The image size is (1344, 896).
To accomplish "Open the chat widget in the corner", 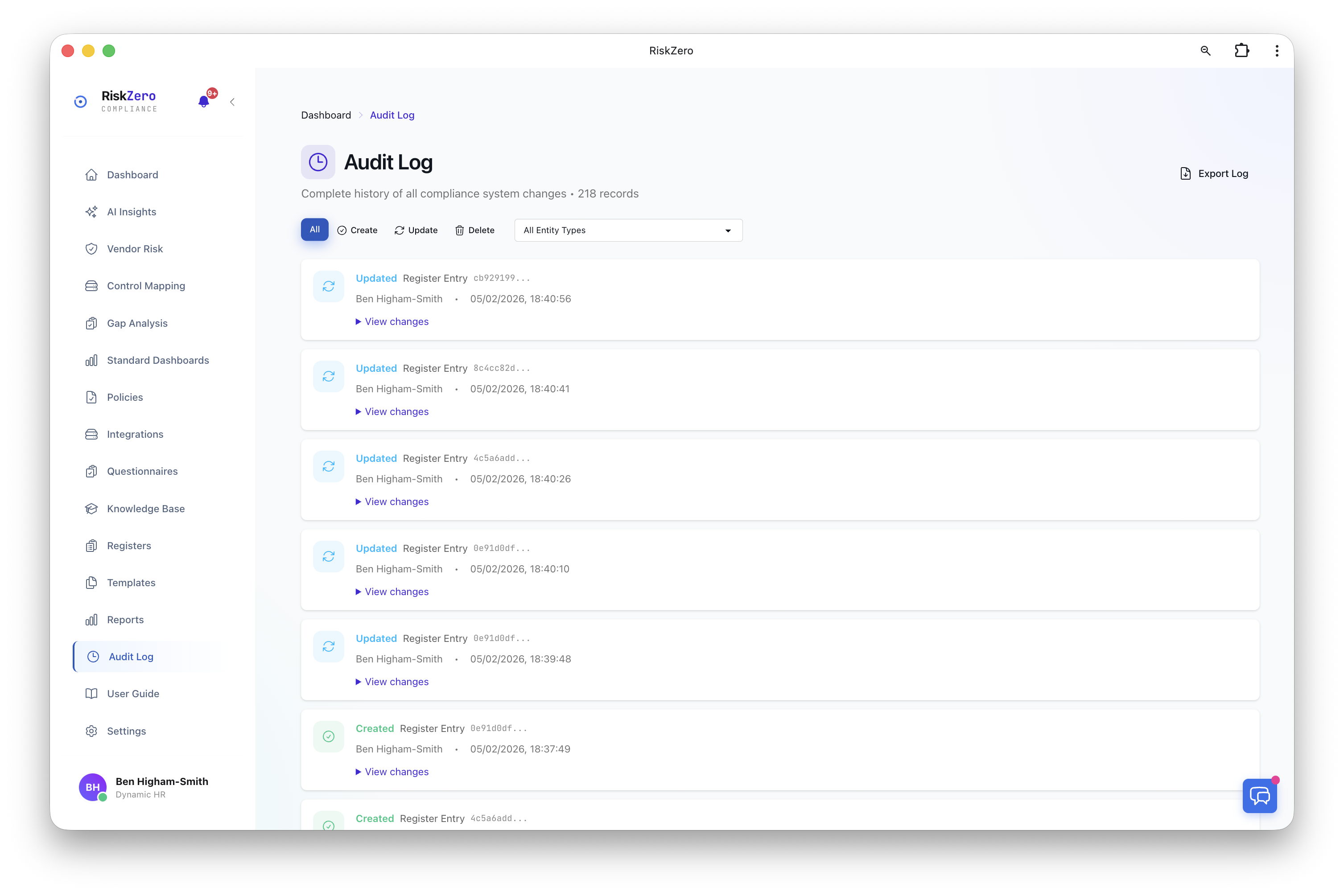I will point(1259,795).
